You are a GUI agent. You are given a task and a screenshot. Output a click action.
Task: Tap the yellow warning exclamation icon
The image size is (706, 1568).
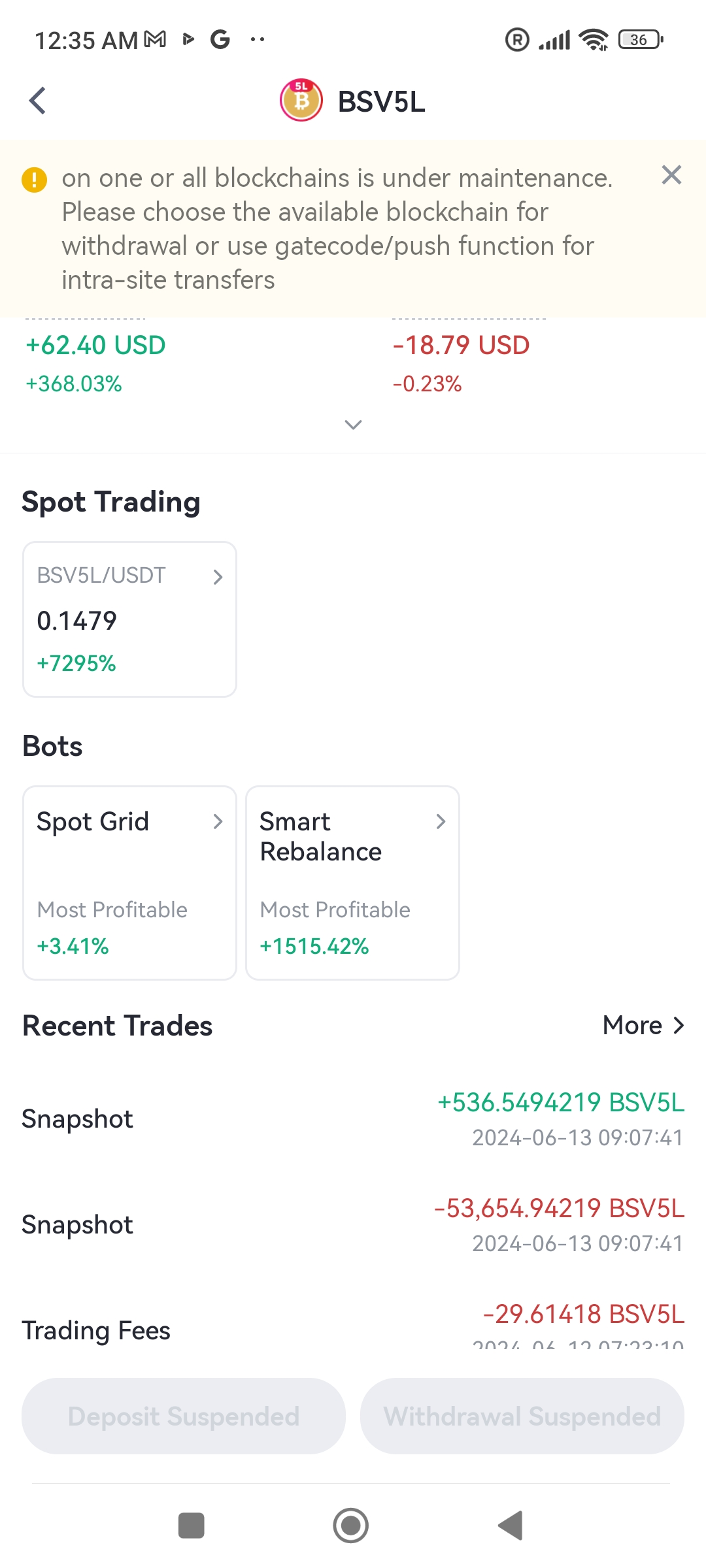[35, 179]
